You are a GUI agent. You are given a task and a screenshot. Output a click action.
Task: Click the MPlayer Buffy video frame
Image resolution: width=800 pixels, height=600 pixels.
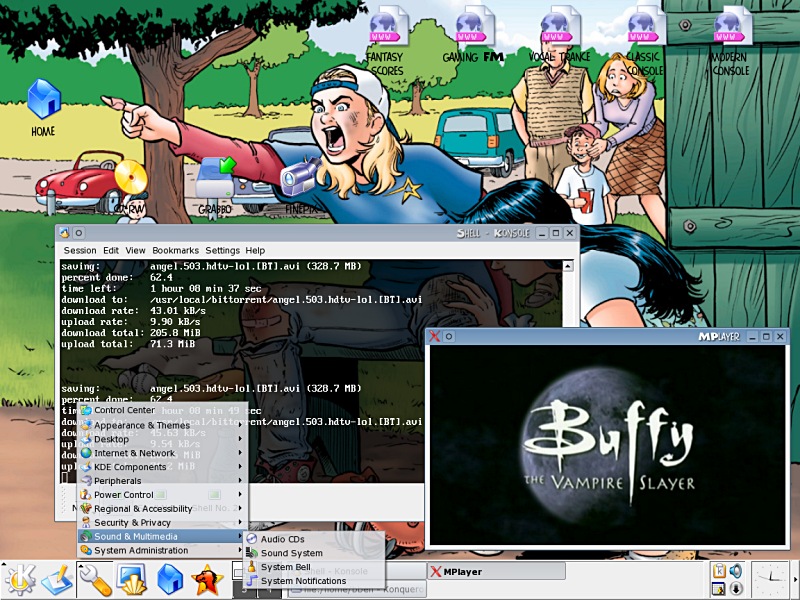click(607, 445)
